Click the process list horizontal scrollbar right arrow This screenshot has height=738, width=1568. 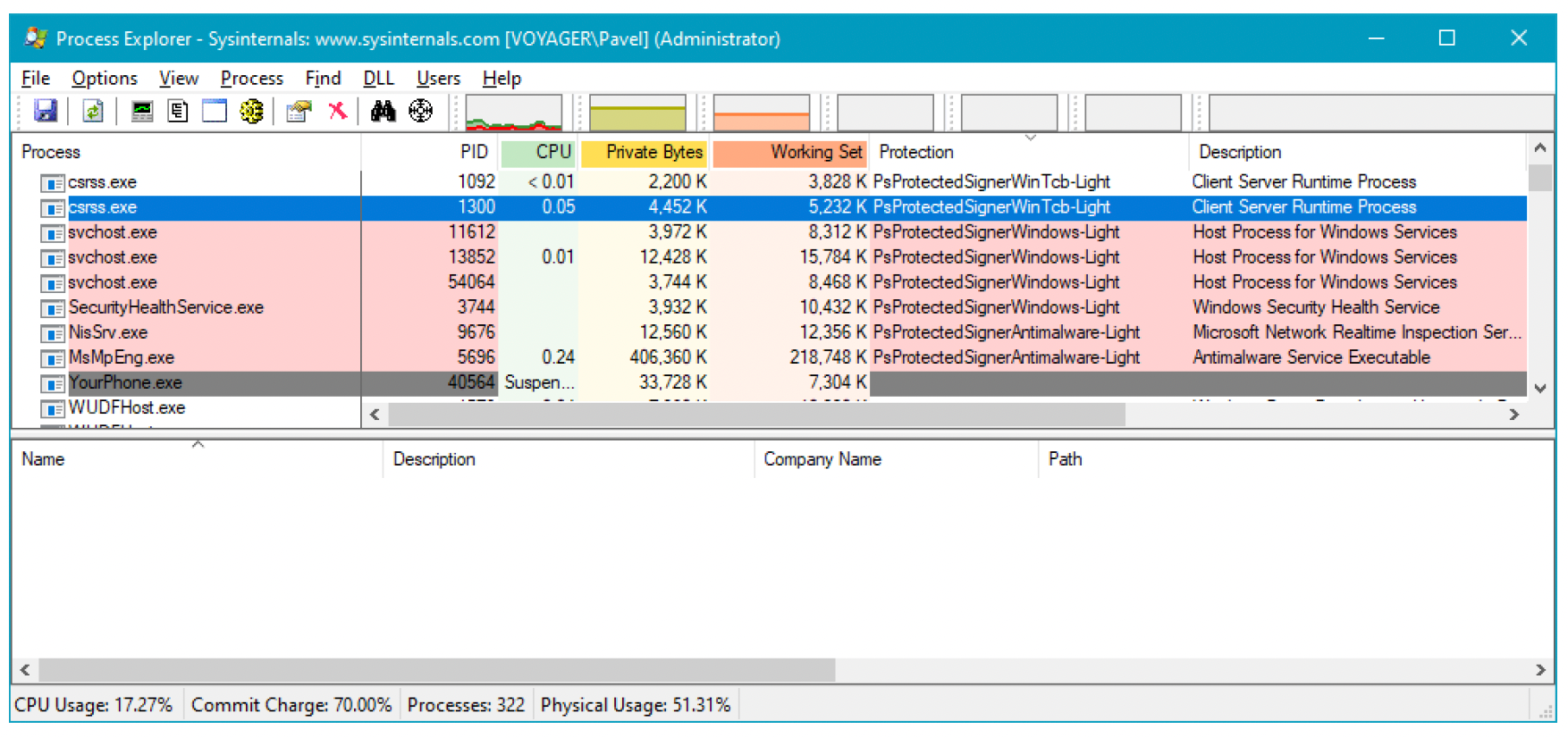[1514, 415]
